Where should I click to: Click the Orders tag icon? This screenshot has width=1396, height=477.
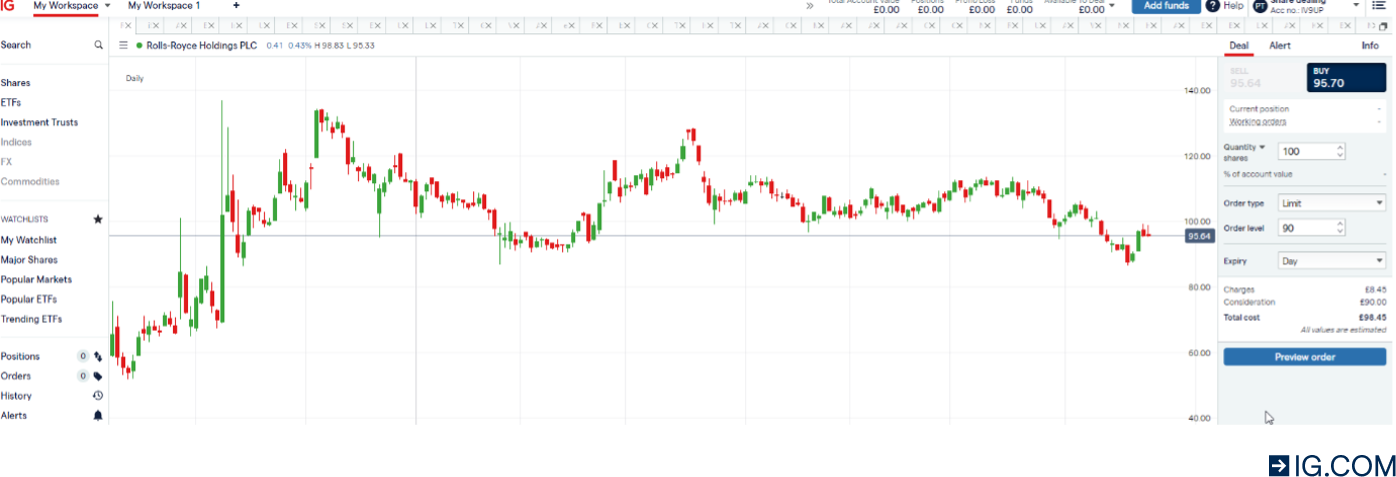98,376
